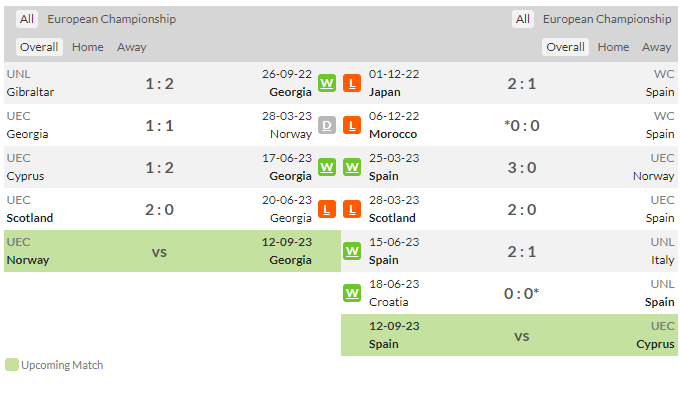Viewport: 680px width, 416px height.
Task: Click the W badge for Cyprus vs Georgia
Action: click(327, 167)
